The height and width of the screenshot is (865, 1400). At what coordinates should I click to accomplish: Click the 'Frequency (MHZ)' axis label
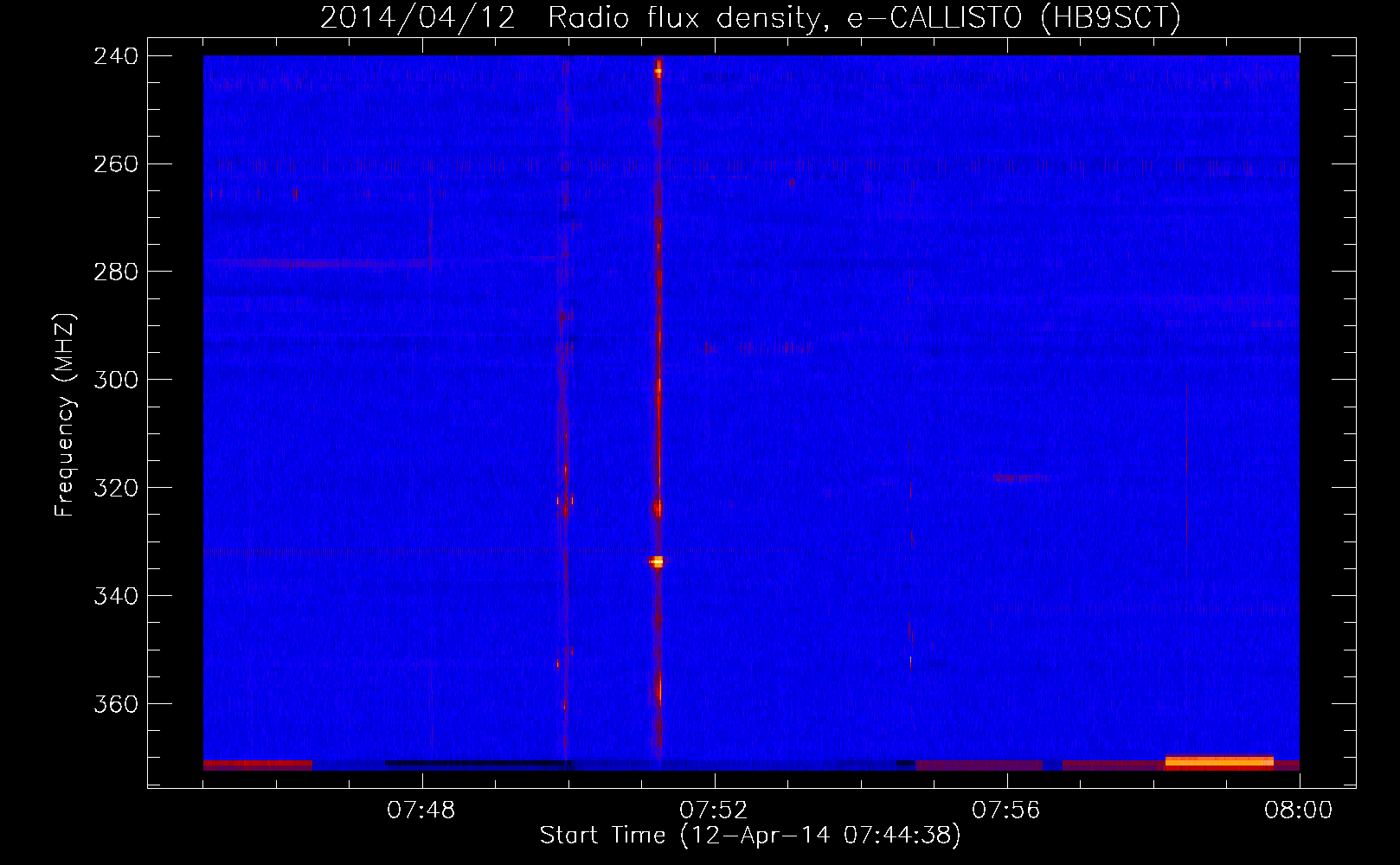[x=65, y=415]
